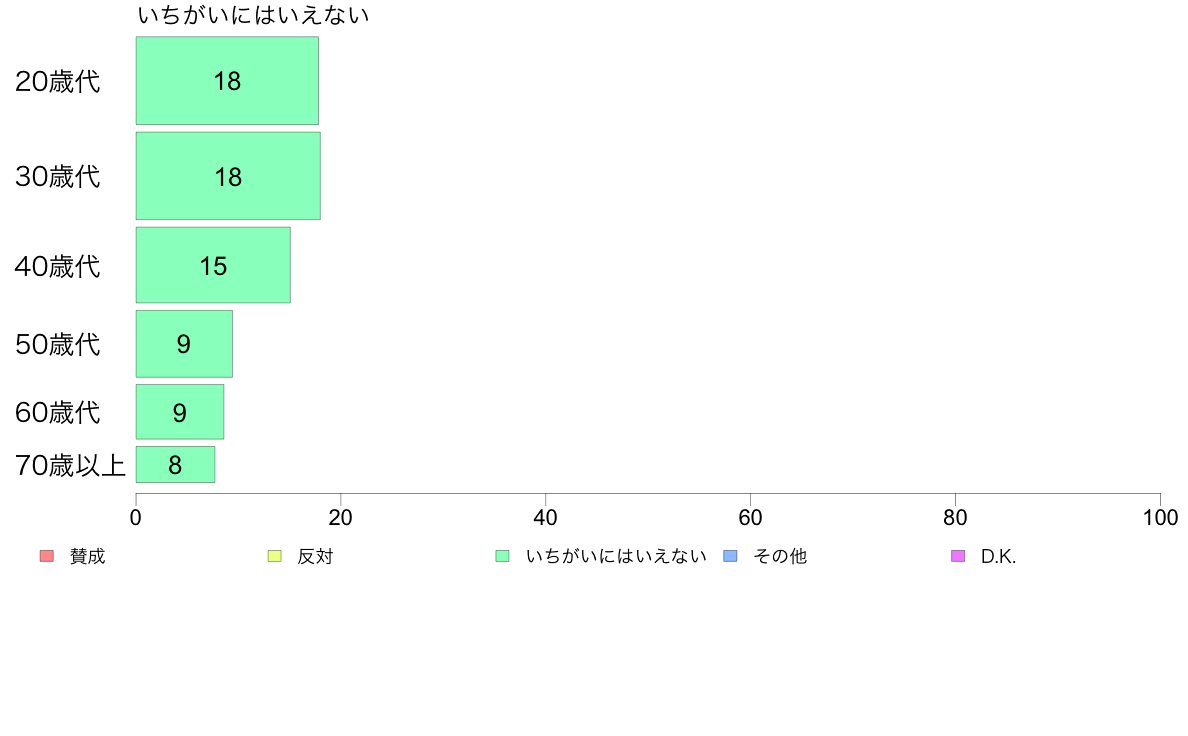This screenshot has width=1188, height=736.
Task: Click the 20歳代 axis label
Action: [x=58, y=81]
